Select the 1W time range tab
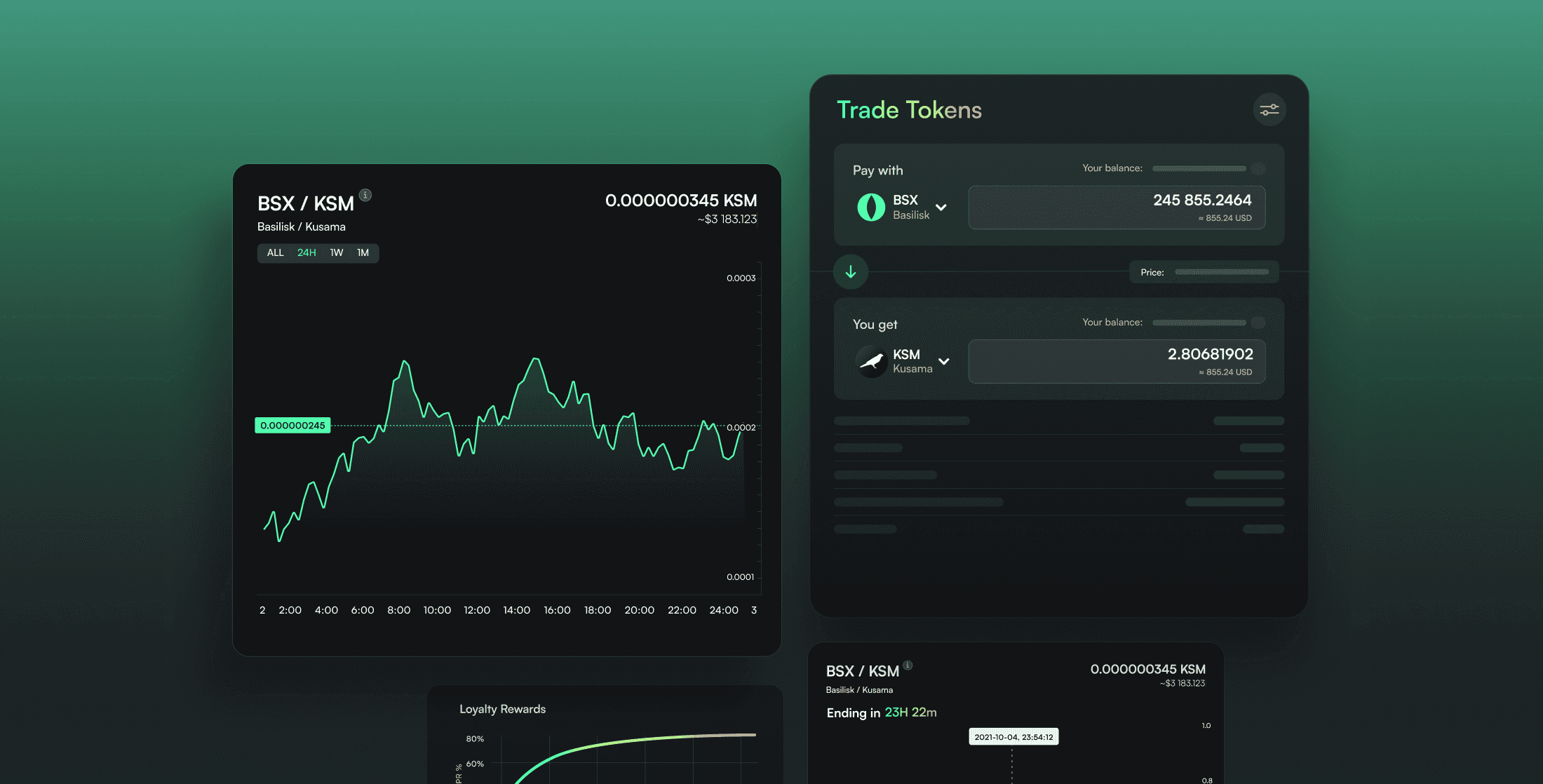 (336, 253)
